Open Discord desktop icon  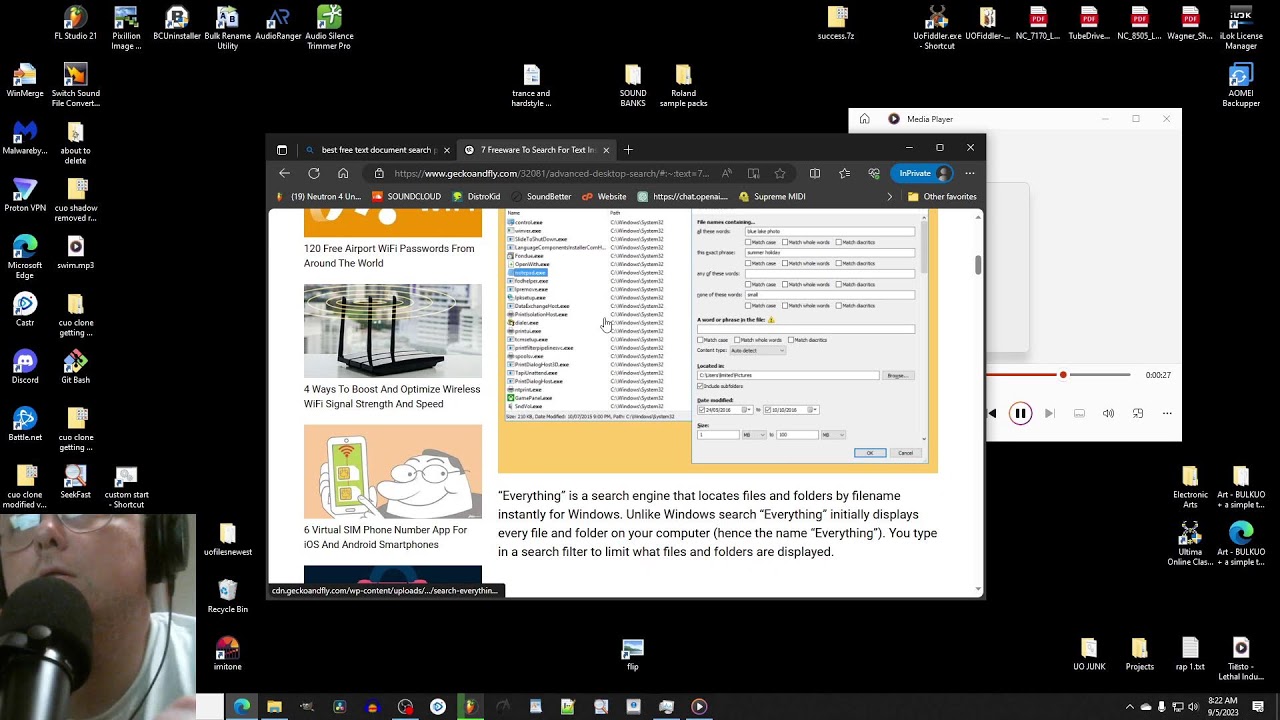point(25,368)
